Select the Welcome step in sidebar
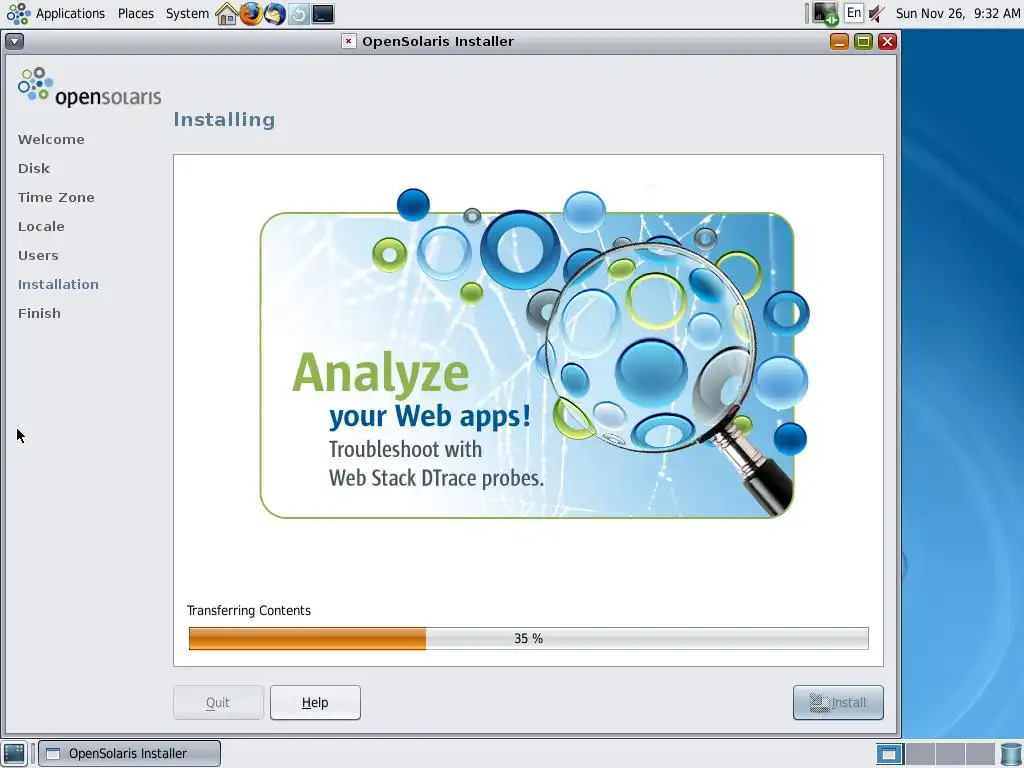 point(51,140)
